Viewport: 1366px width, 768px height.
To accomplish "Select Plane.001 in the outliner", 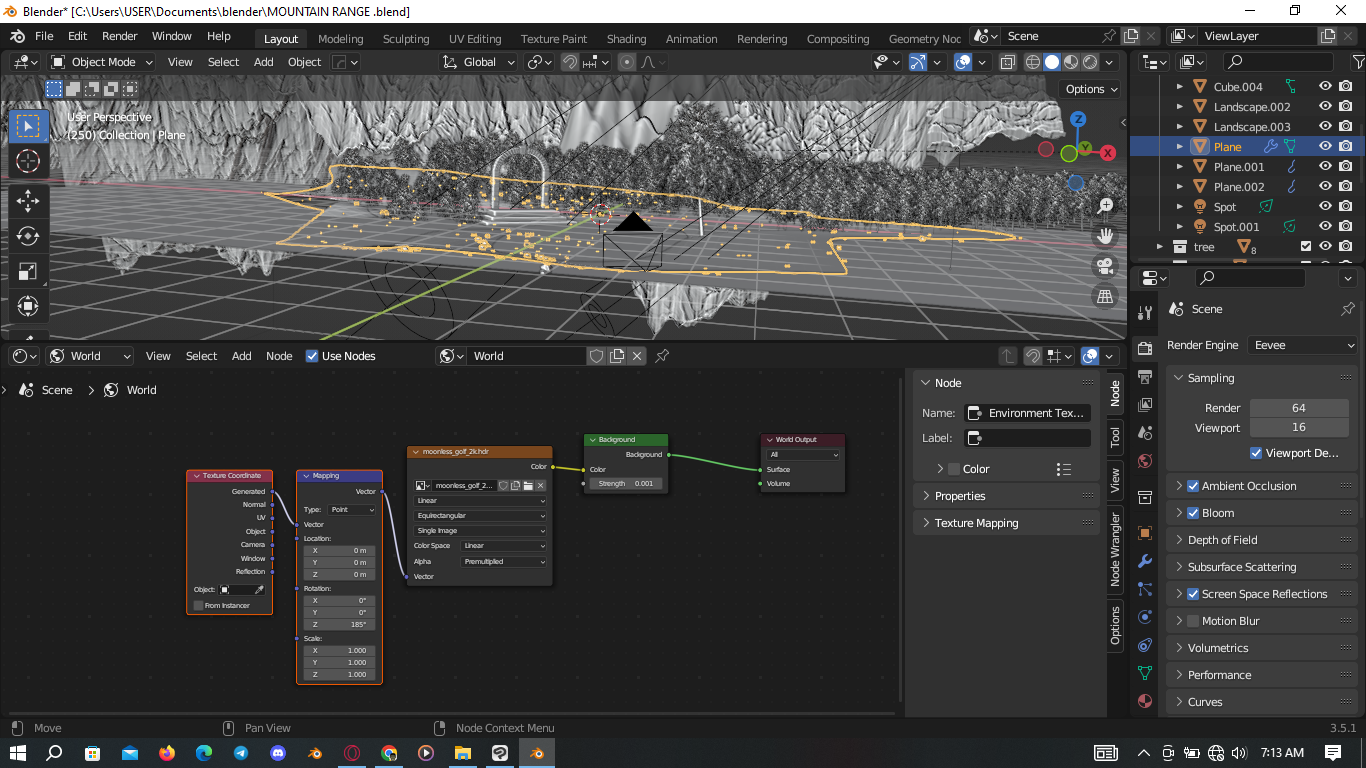I will point(1239,167).
